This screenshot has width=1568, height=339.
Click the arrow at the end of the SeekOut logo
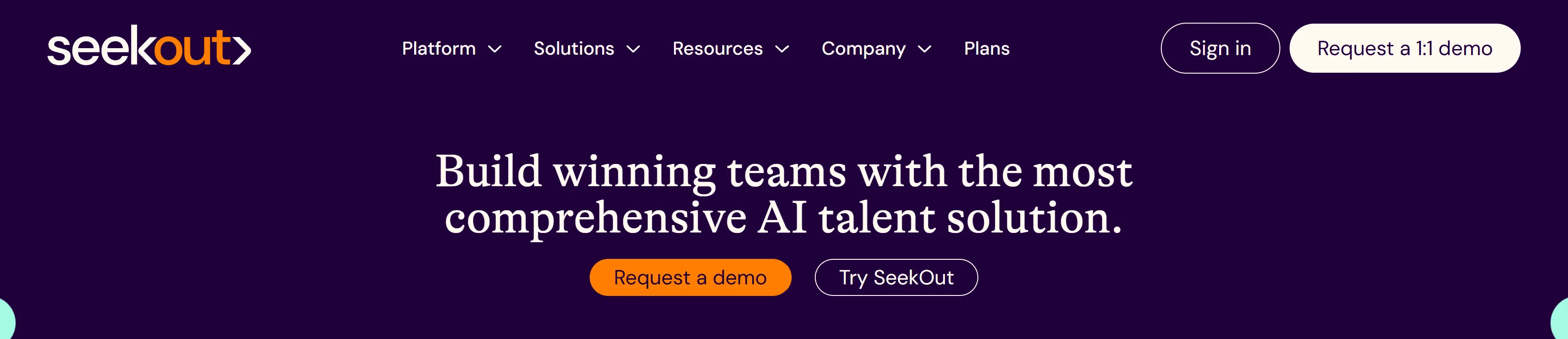click(x=242, y=50)
